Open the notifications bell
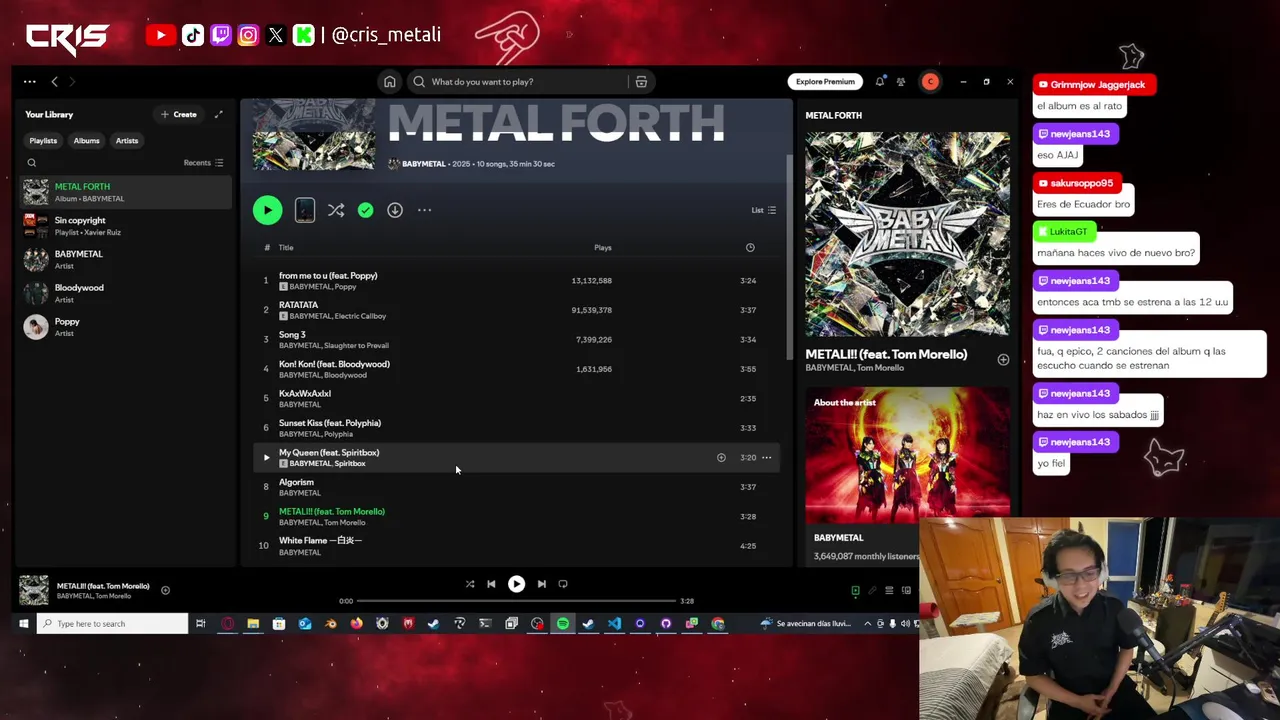The height and width of the screenshot is (720, 1280). tap(880, 82)
